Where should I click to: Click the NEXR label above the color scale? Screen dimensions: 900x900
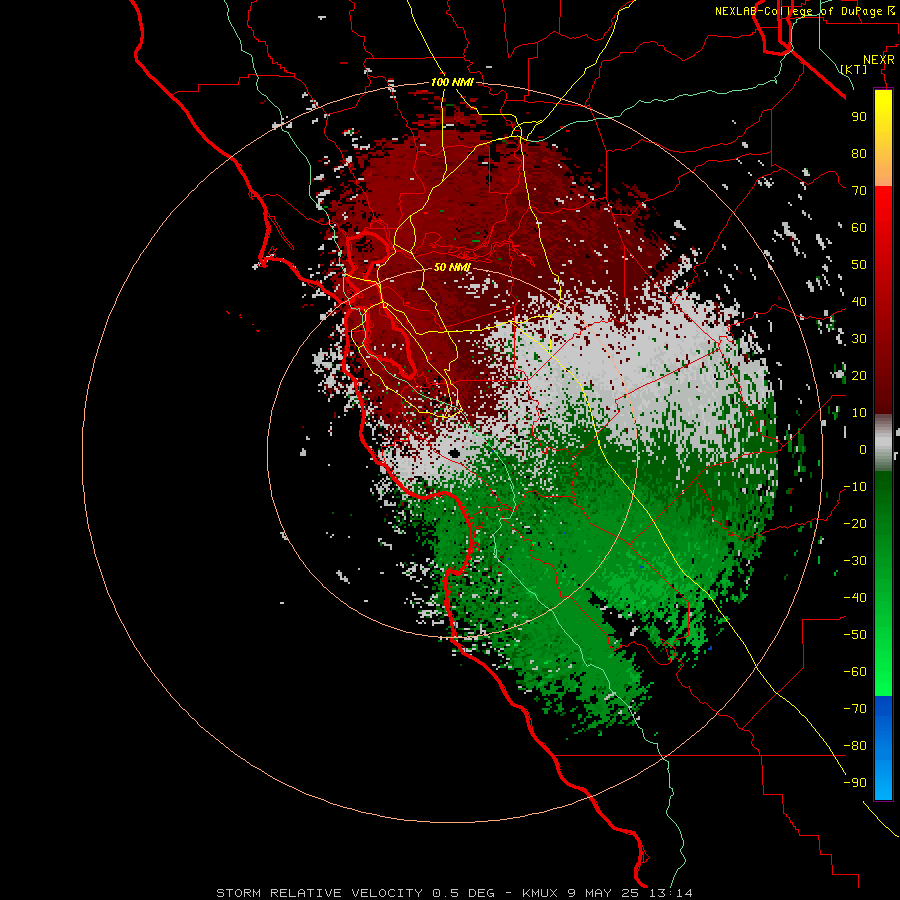pyautogui.click(x=879, y=60)
